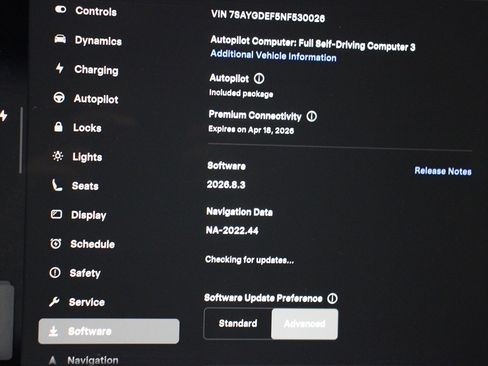Tap the Service wrench icon
488x366 pixels.
click(54, 302)
